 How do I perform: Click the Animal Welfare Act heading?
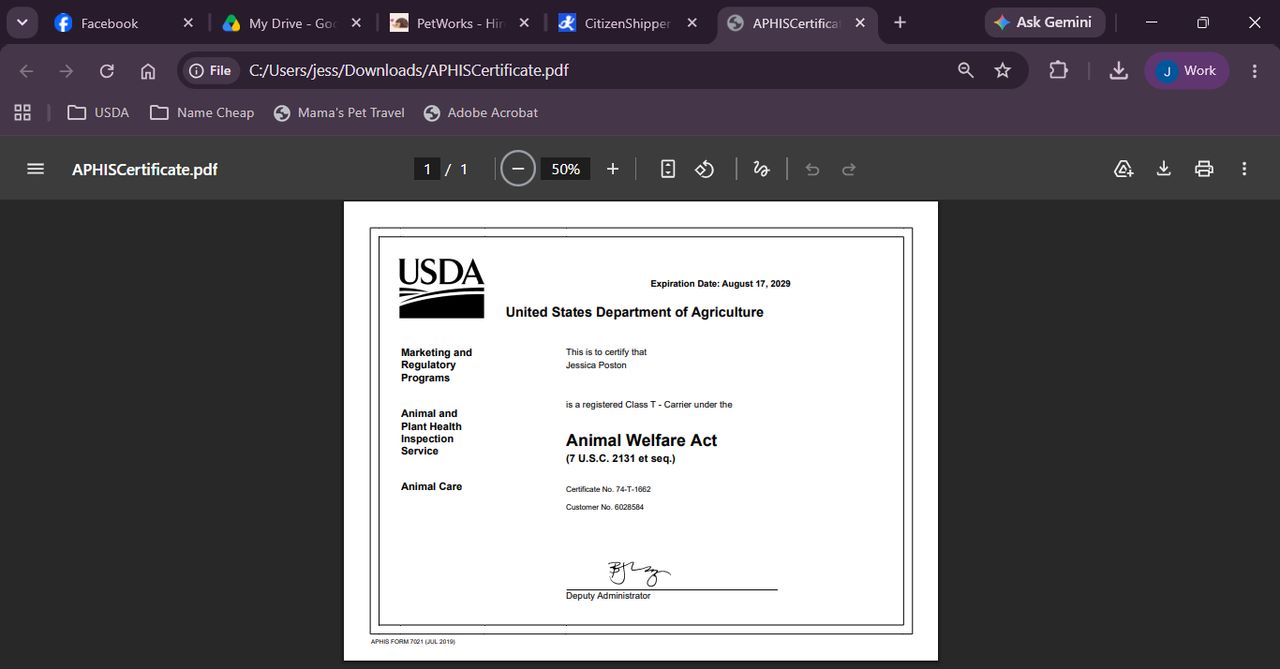(641, 440)
